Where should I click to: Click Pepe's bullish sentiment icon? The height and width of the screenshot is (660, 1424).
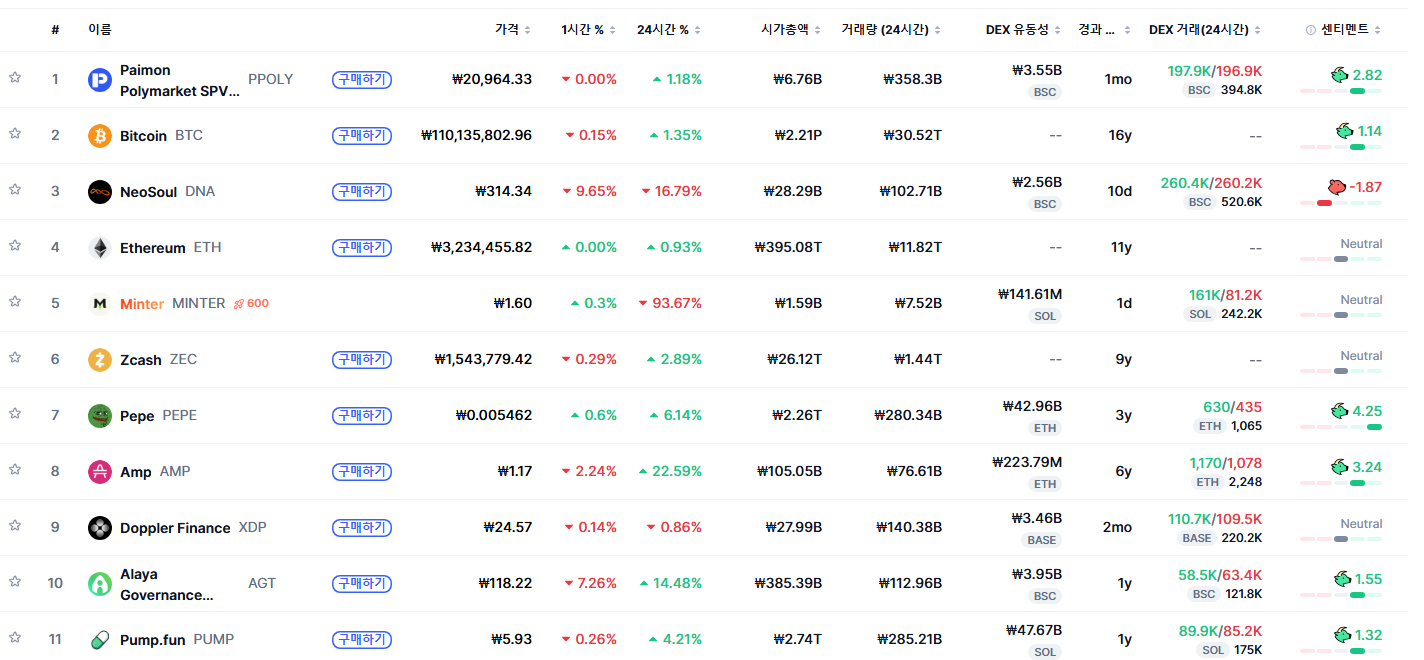1339,411
